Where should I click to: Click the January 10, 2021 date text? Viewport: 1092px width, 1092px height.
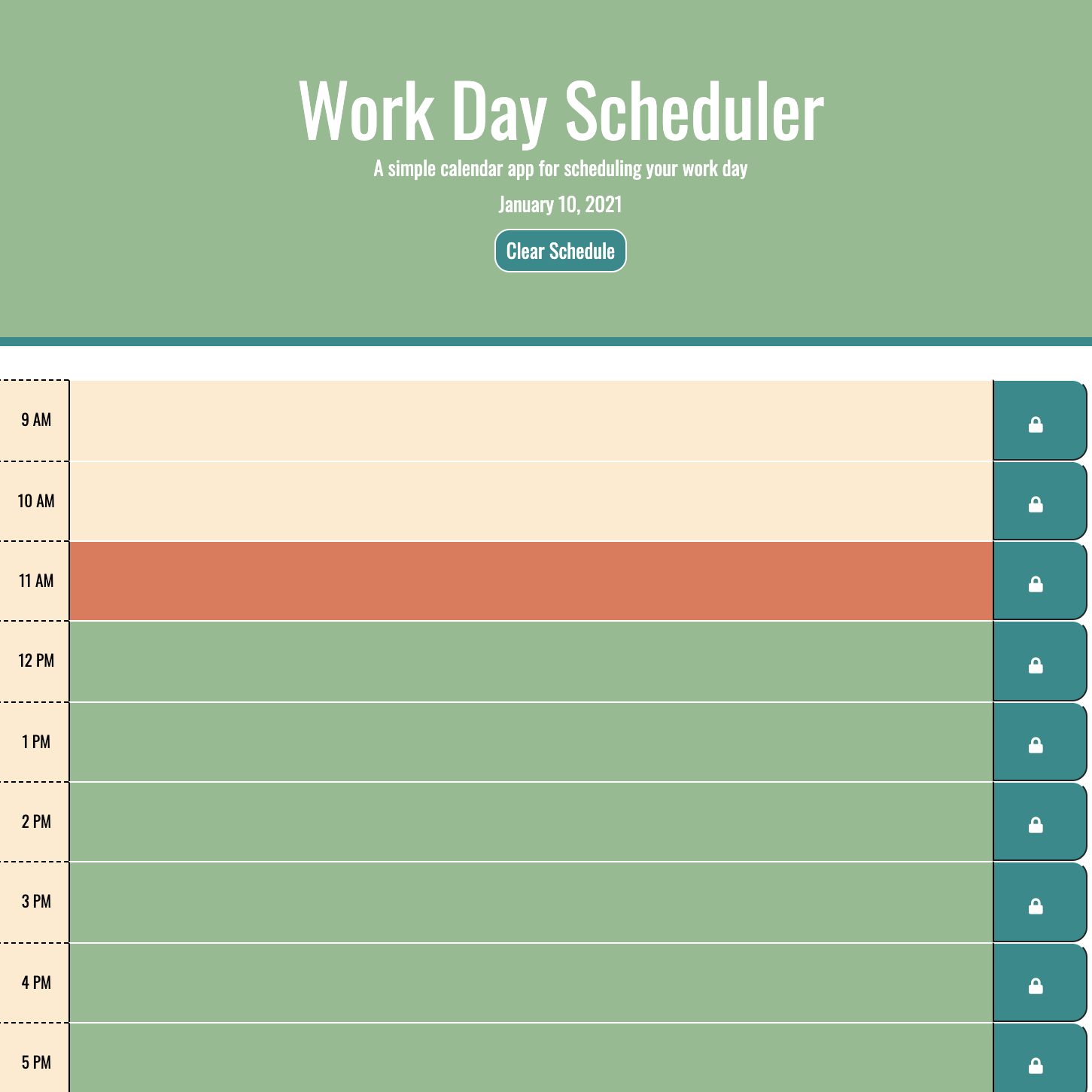560,205
